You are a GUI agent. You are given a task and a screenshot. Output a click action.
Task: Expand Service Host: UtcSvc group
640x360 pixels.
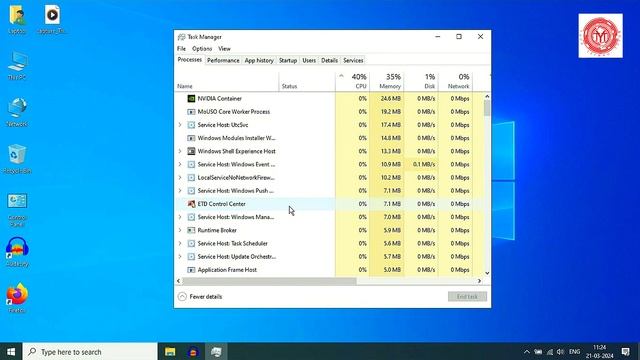pos(180,125)
